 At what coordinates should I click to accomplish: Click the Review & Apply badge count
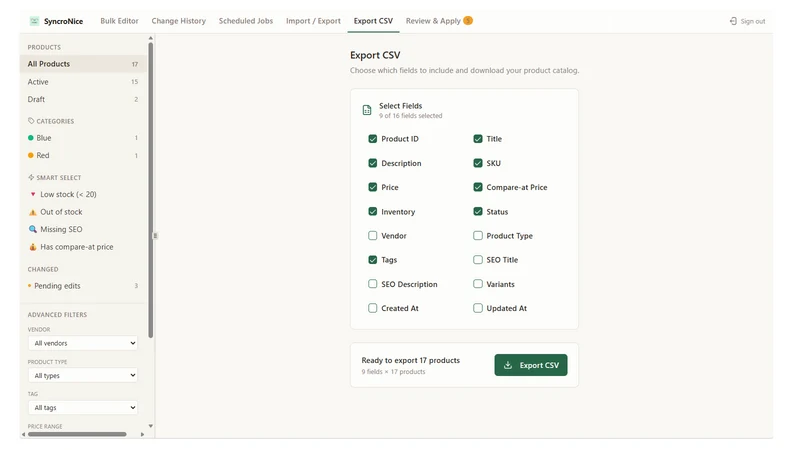click(468, 20)
